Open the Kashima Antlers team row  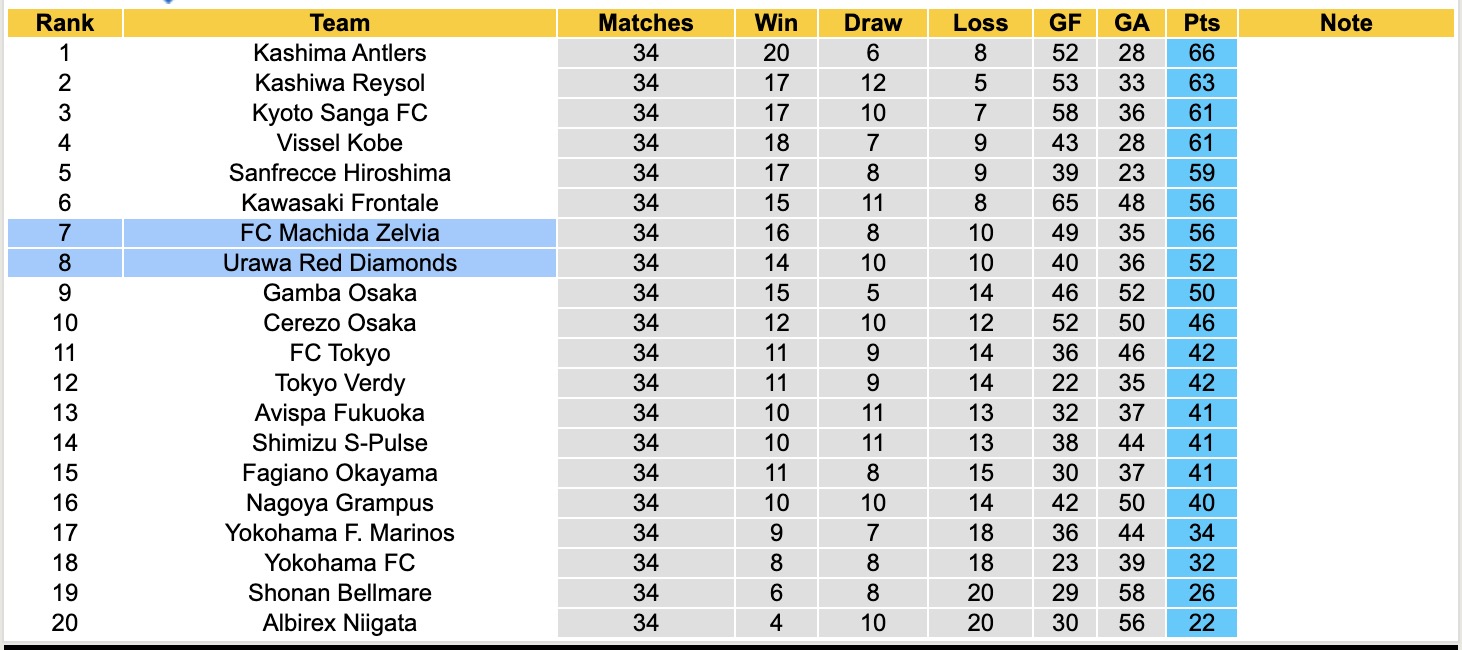point(340,53)
